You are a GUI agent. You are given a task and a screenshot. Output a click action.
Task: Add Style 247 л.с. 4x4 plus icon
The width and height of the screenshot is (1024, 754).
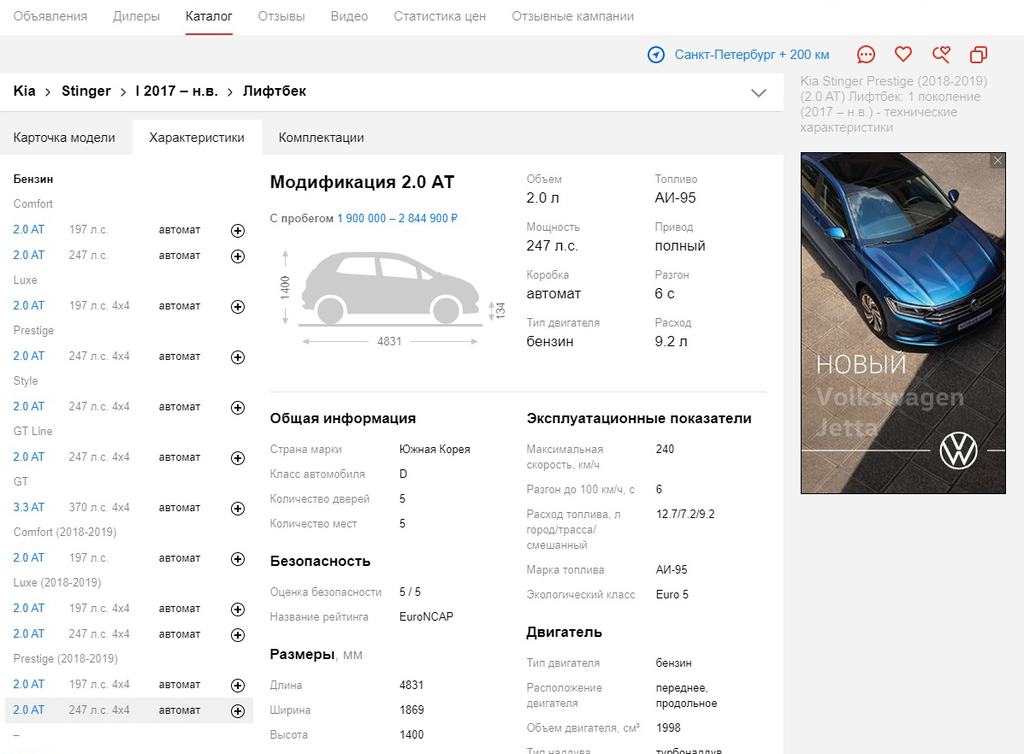click(238, 407)
